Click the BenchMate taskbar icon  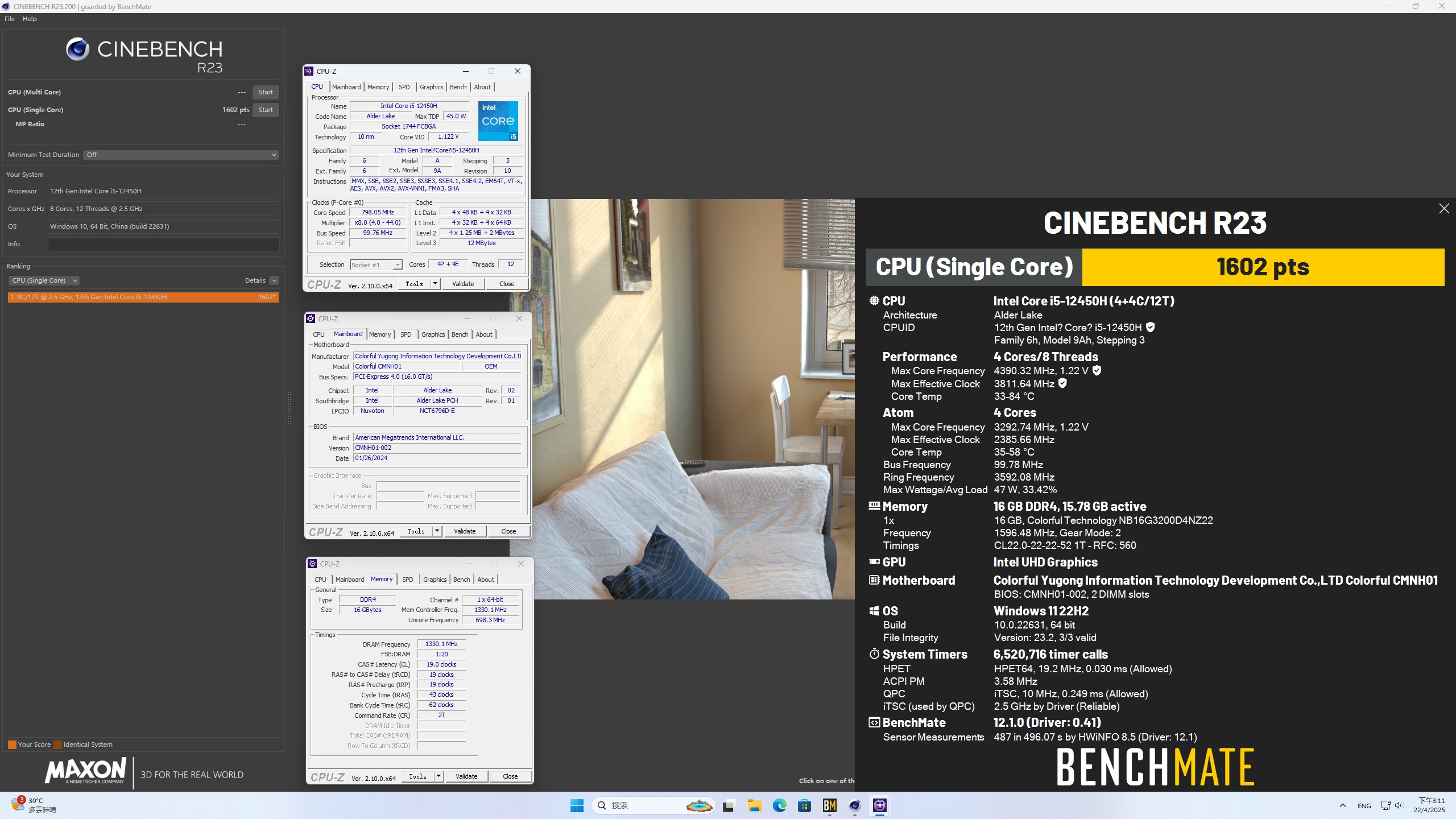[829, 805]
